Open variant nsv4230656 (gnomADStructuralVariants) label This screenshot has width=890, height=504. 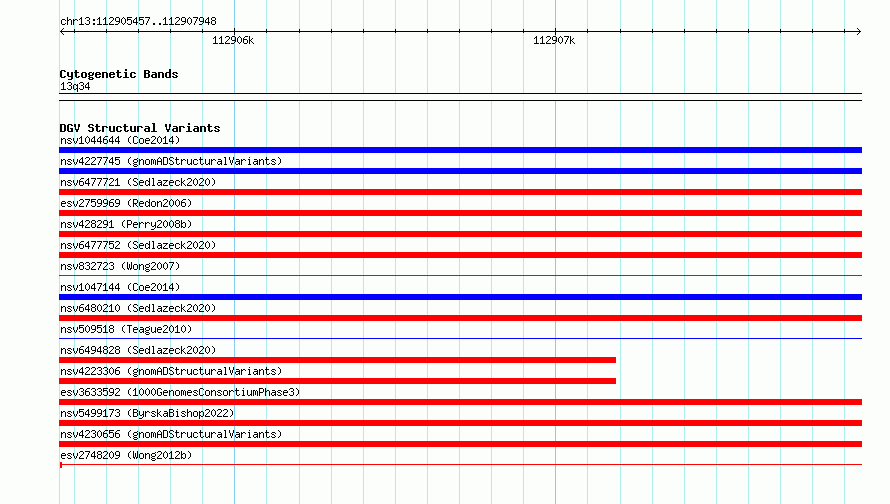pos(171,434)
